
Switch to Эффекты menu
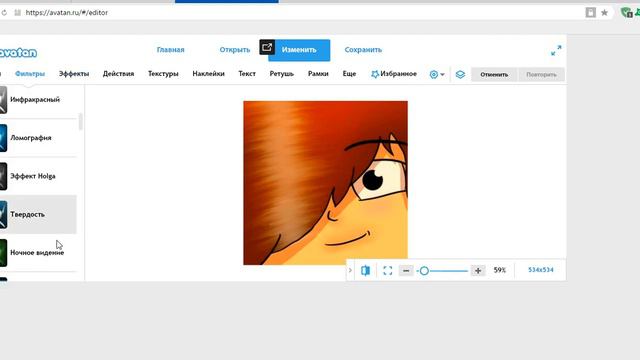74,74
